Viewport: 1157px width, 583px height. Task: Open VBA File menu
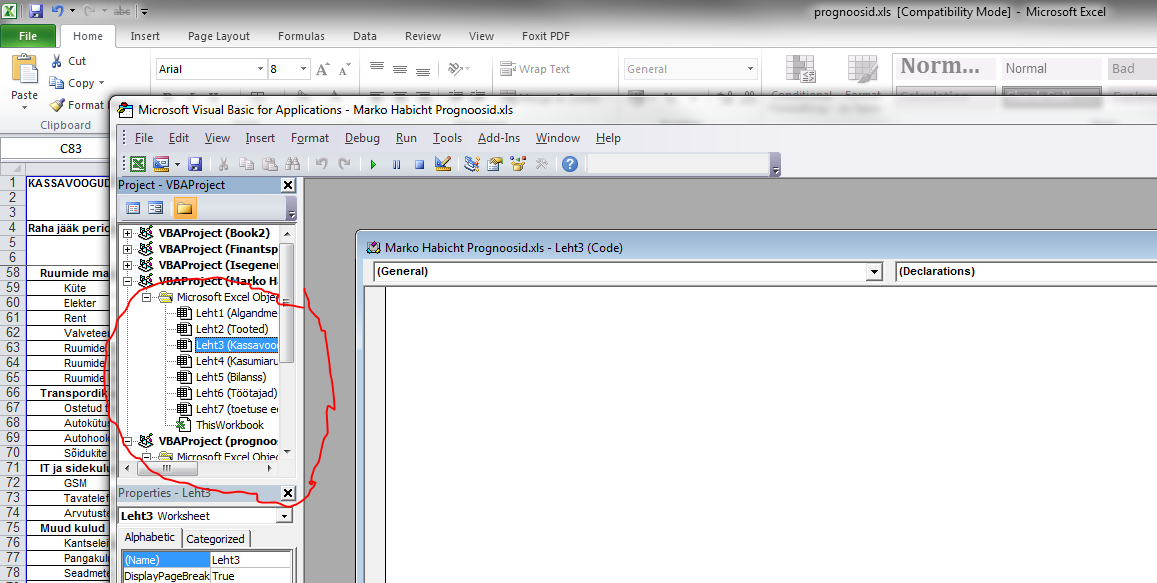144,138
